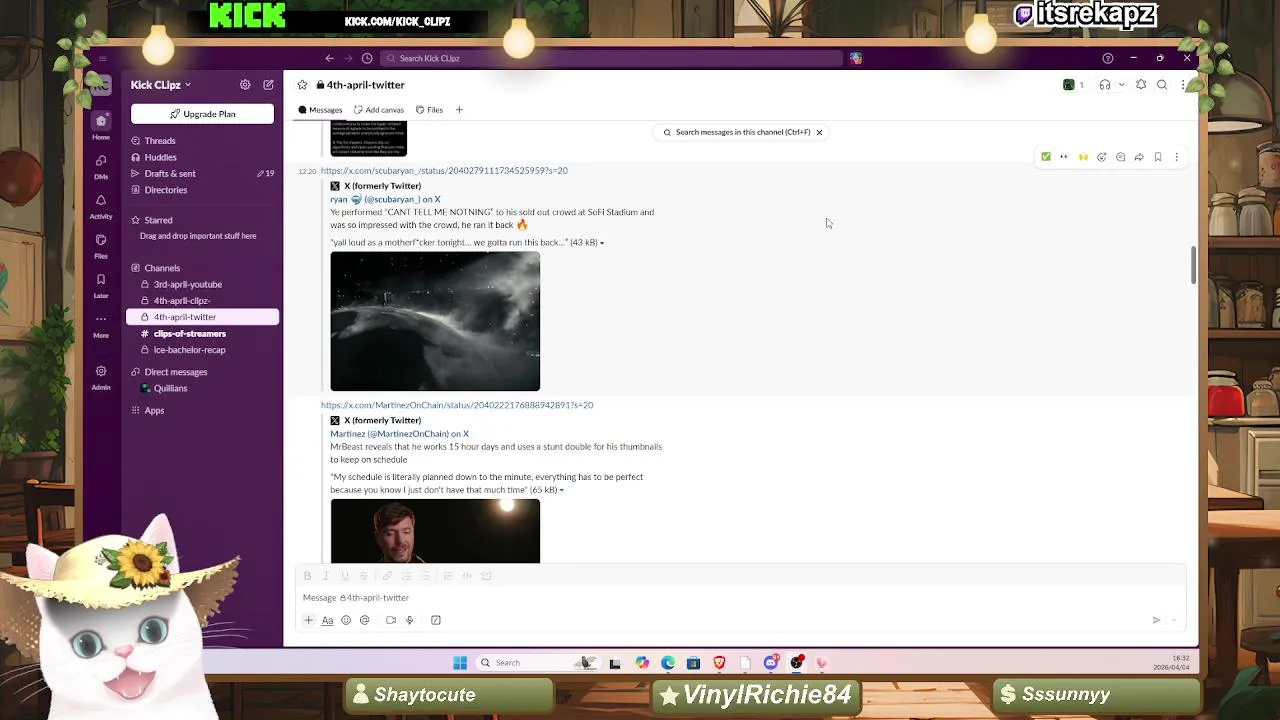Collapse the Starred section
Screen dimensions: 1280x720
158,220
